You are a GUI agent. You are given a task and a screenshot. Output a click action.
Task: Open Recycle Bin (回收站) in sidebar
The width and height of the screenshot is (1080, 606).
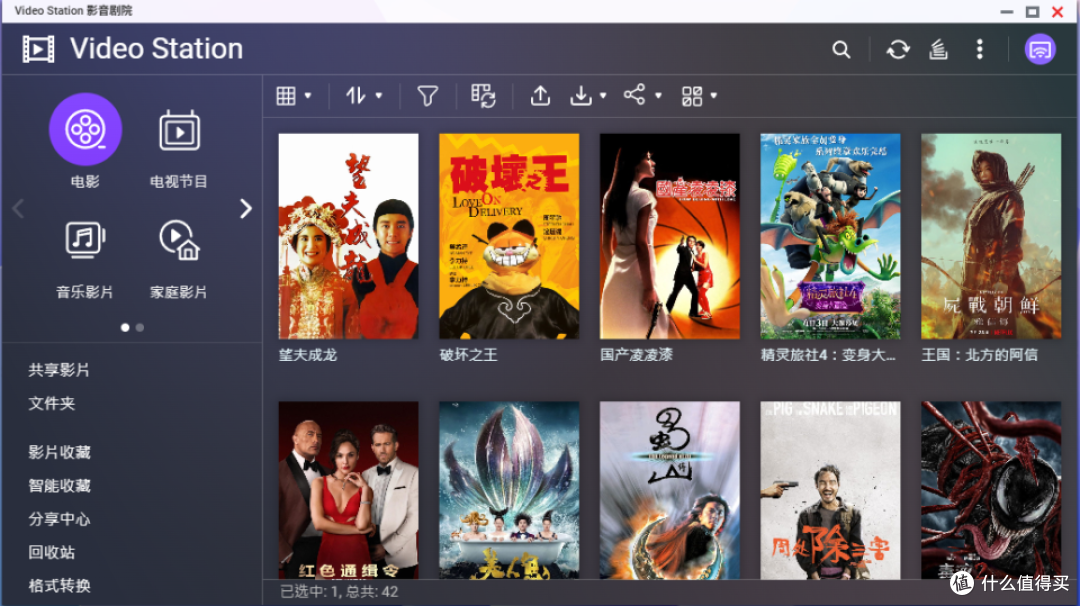point(52,552)
